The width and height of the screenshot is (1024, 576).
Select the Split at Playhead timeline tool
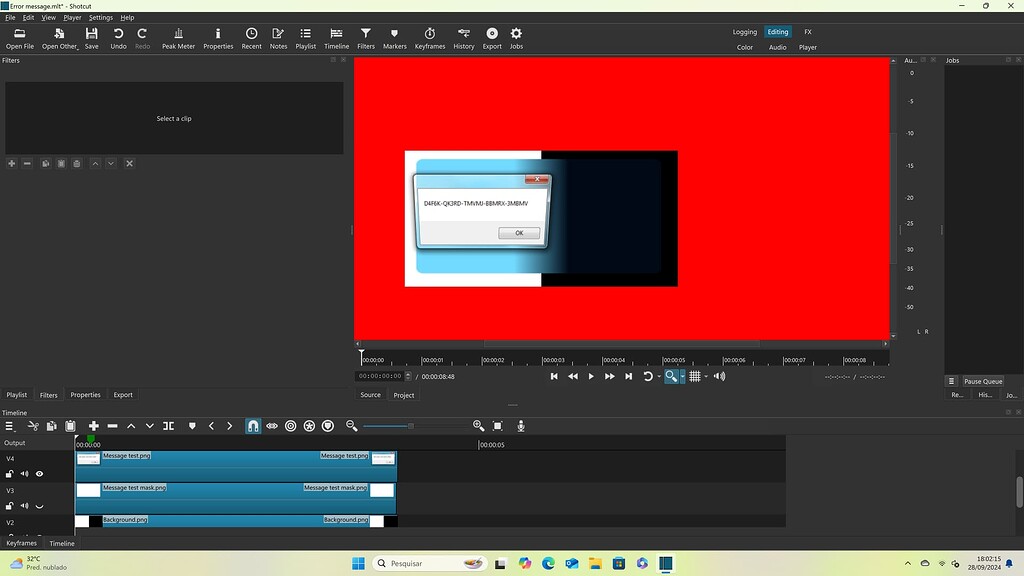169,426
